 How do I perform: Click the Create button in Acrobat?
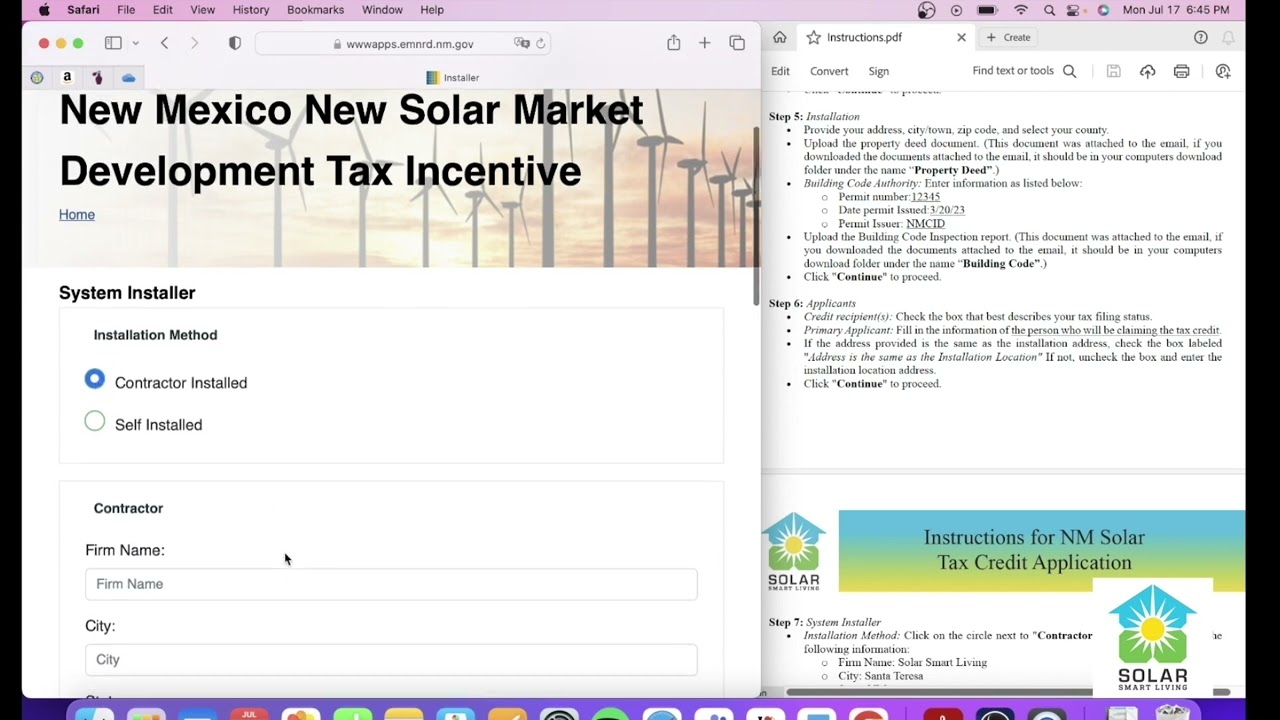(x=1009, y=37)
